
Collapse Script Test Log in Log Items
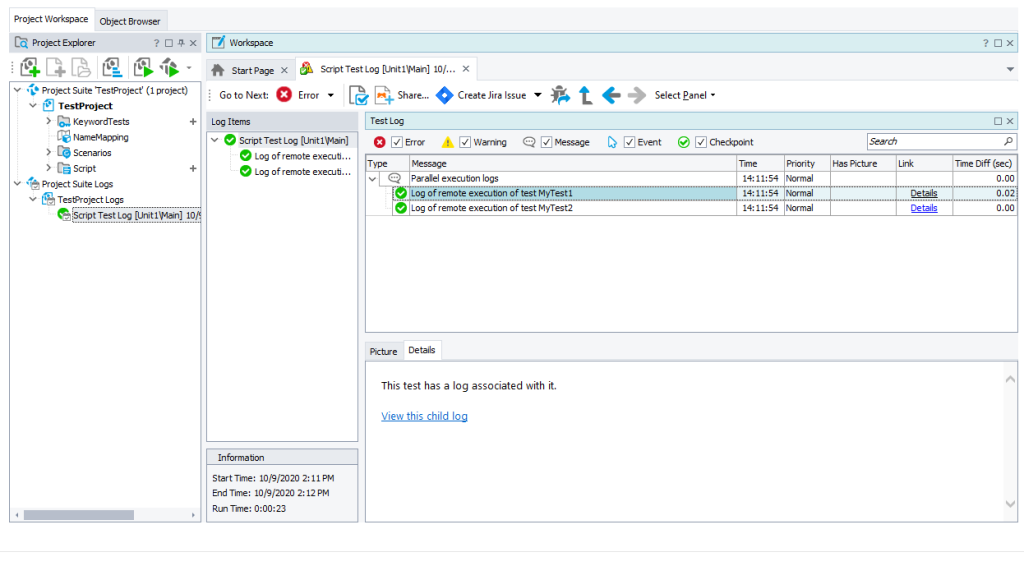tap(214, 140)
